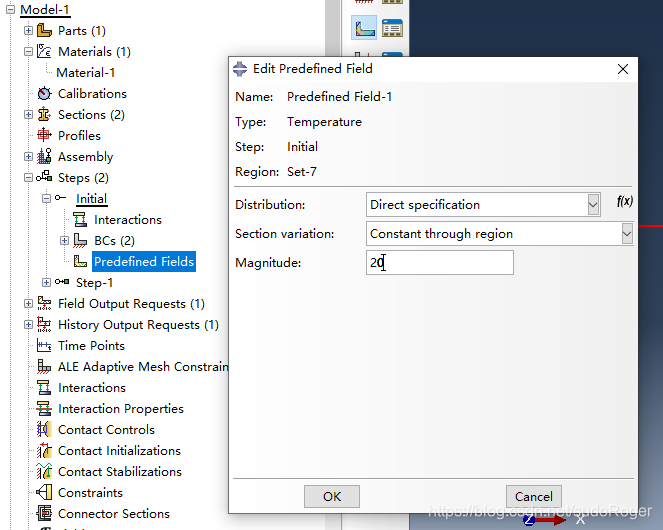The width and height of the screenshot is (663, 530).
Task: Open the Distribution dropdown
Action: coord(593,205)
